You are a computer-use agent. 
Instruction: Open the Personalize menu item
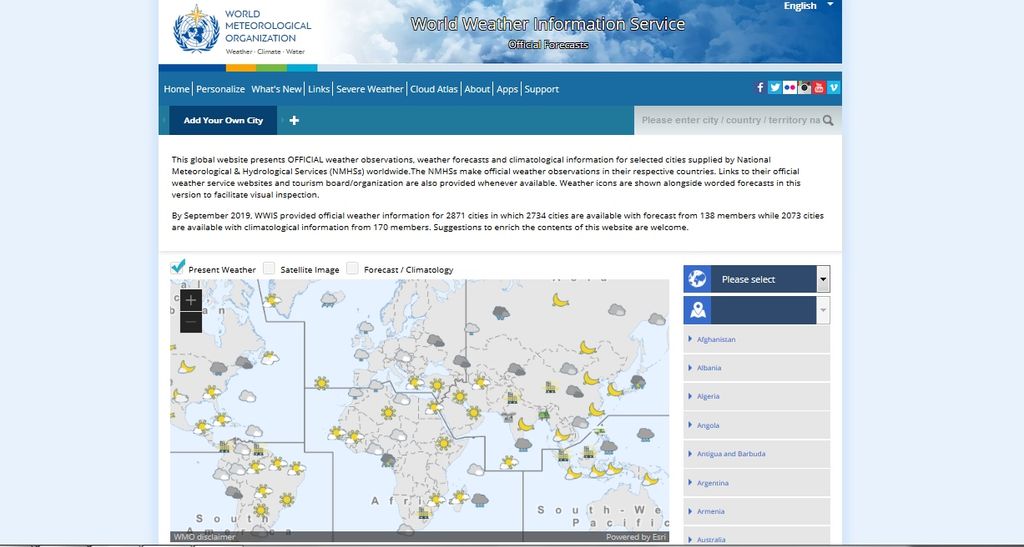pyautogui.click(x=221, y=89)
